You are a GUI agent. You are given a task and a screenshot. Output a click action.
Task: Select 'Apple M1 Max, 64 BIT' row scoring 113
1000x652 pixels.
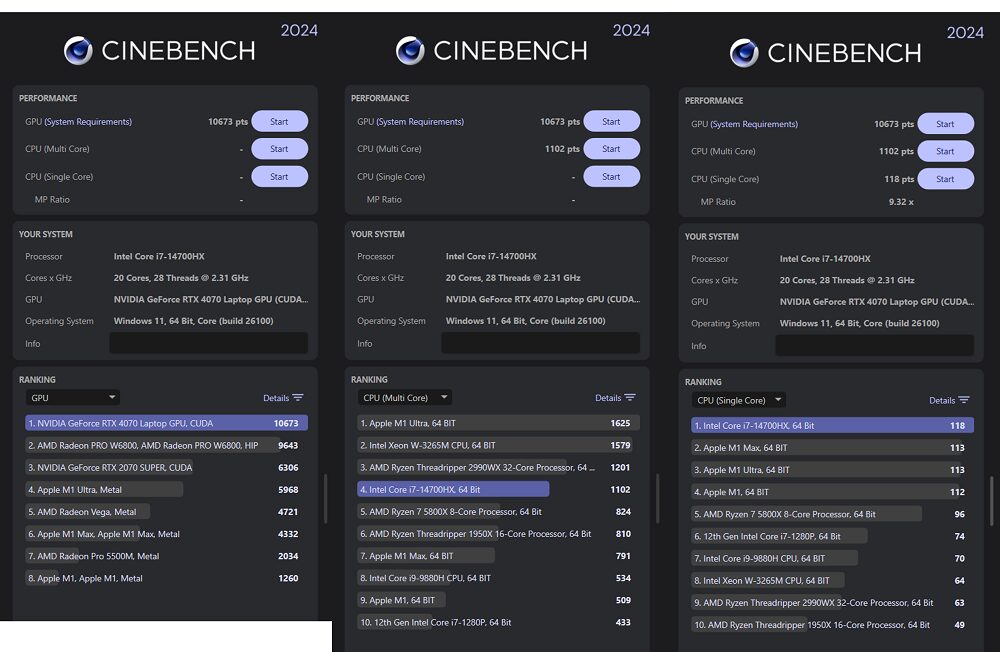pos(833,448)
